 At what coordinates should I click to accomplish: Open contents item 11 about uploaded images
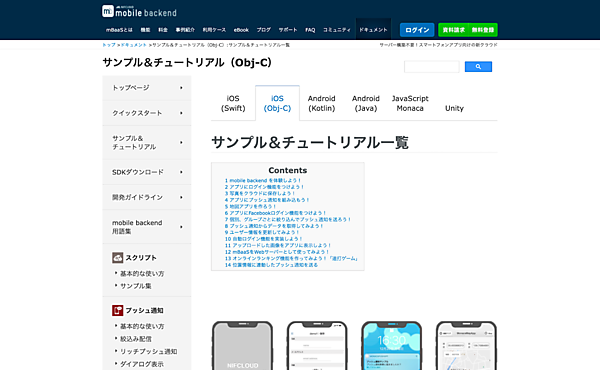click(278, 245)
